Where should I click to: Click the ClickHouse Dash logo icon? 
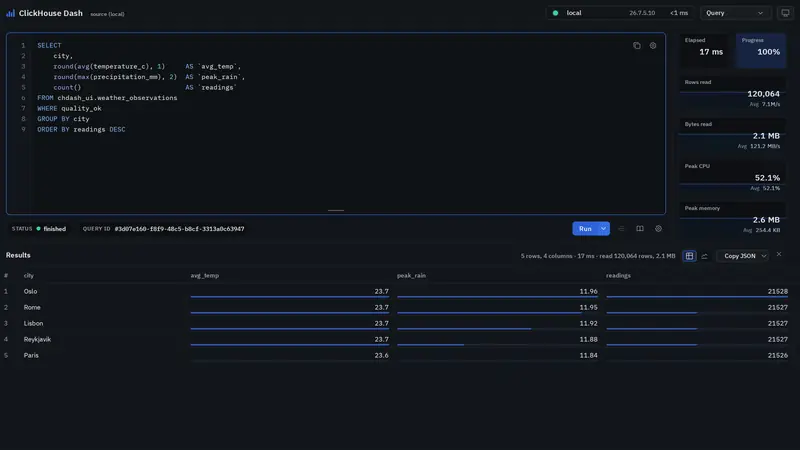[x=10, y=13]
